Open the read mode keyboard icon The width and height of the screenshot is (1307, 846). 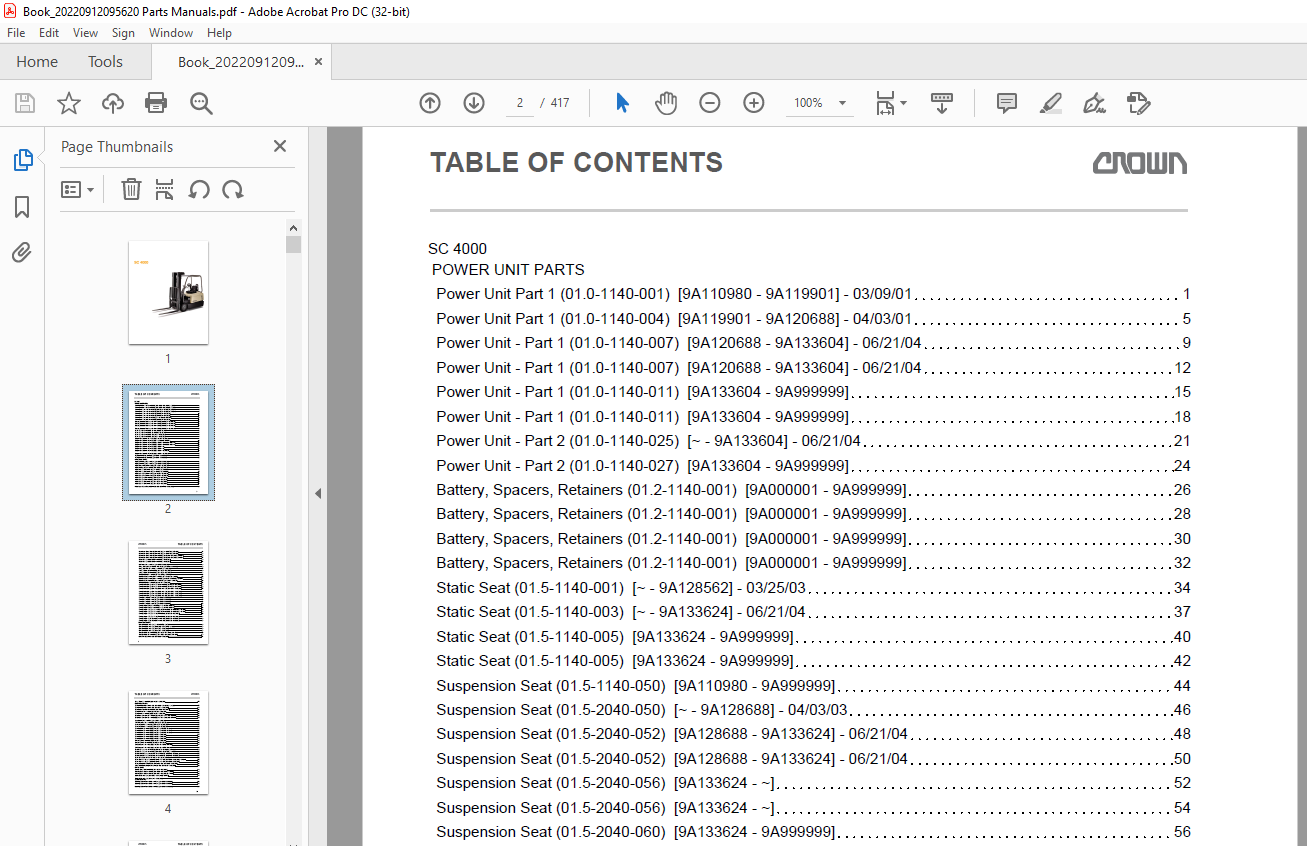[942, 103]
